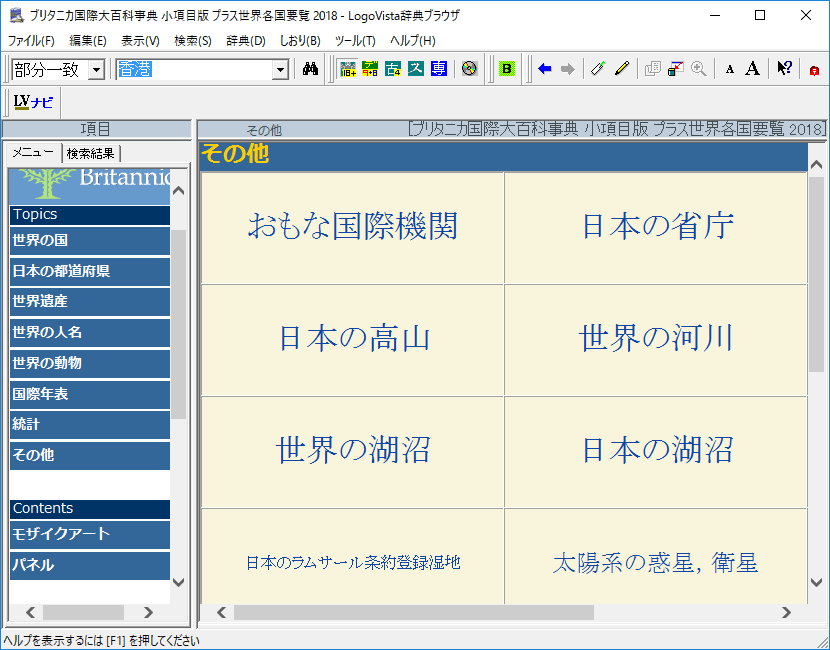Click その他 in the sidebar menu

click(90, 455)
